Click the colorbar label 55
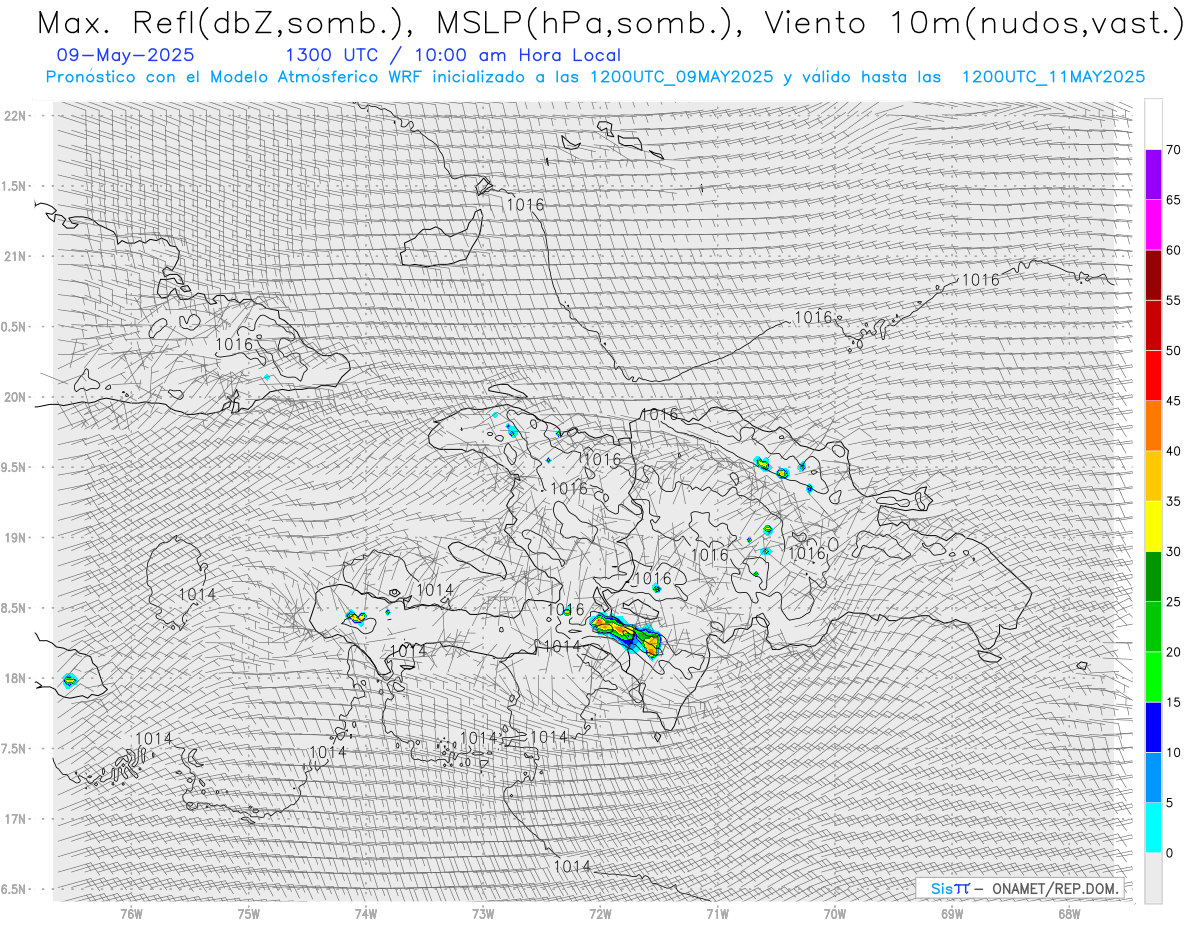 point(1173,300)
